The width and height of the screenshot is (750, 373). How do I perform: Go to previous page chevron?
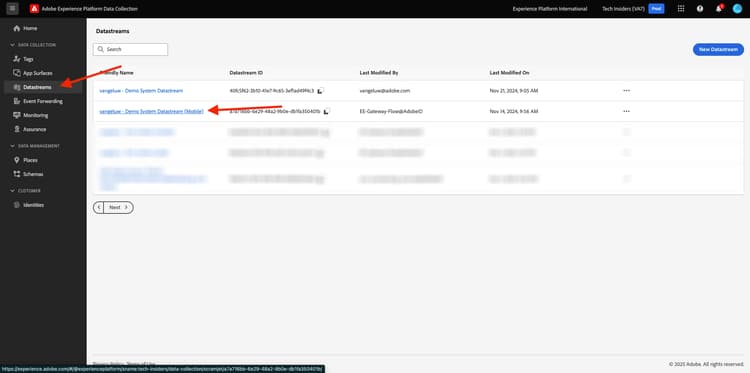[x=99, y=208]
